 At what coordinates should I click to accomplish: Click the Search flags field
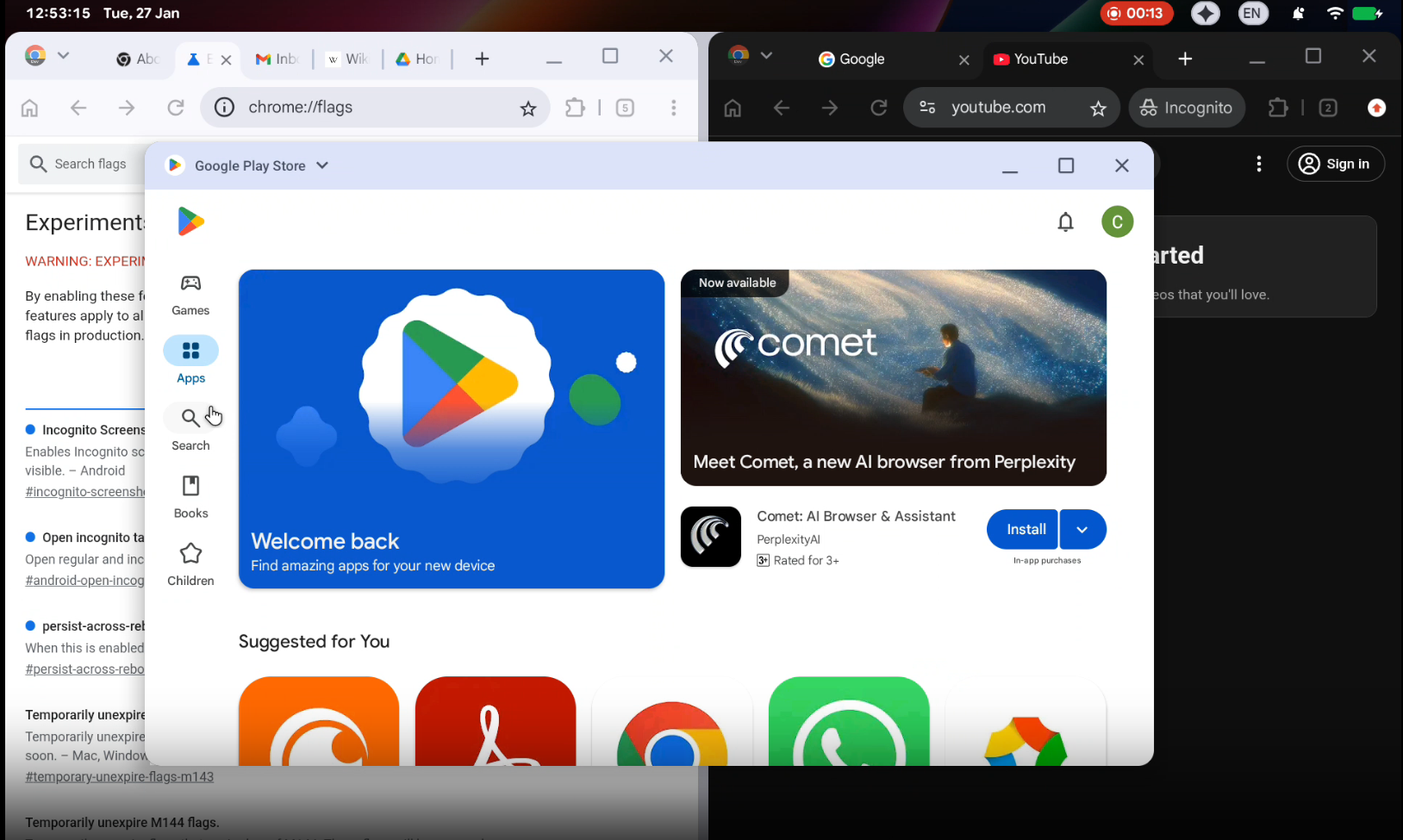point(82,164)
